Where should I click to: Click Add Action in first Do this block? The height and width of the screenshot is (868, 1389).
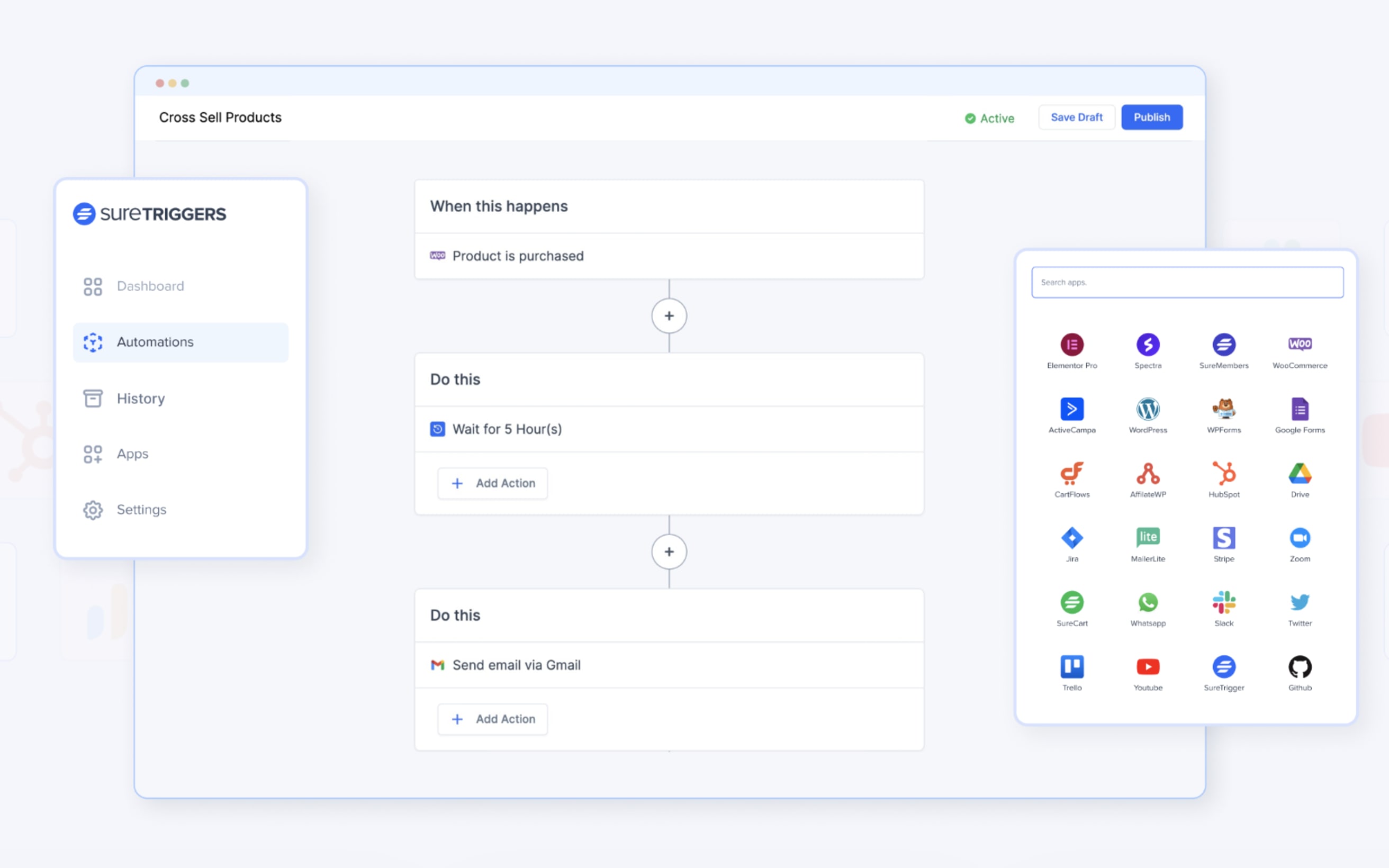tap(493, 482)
